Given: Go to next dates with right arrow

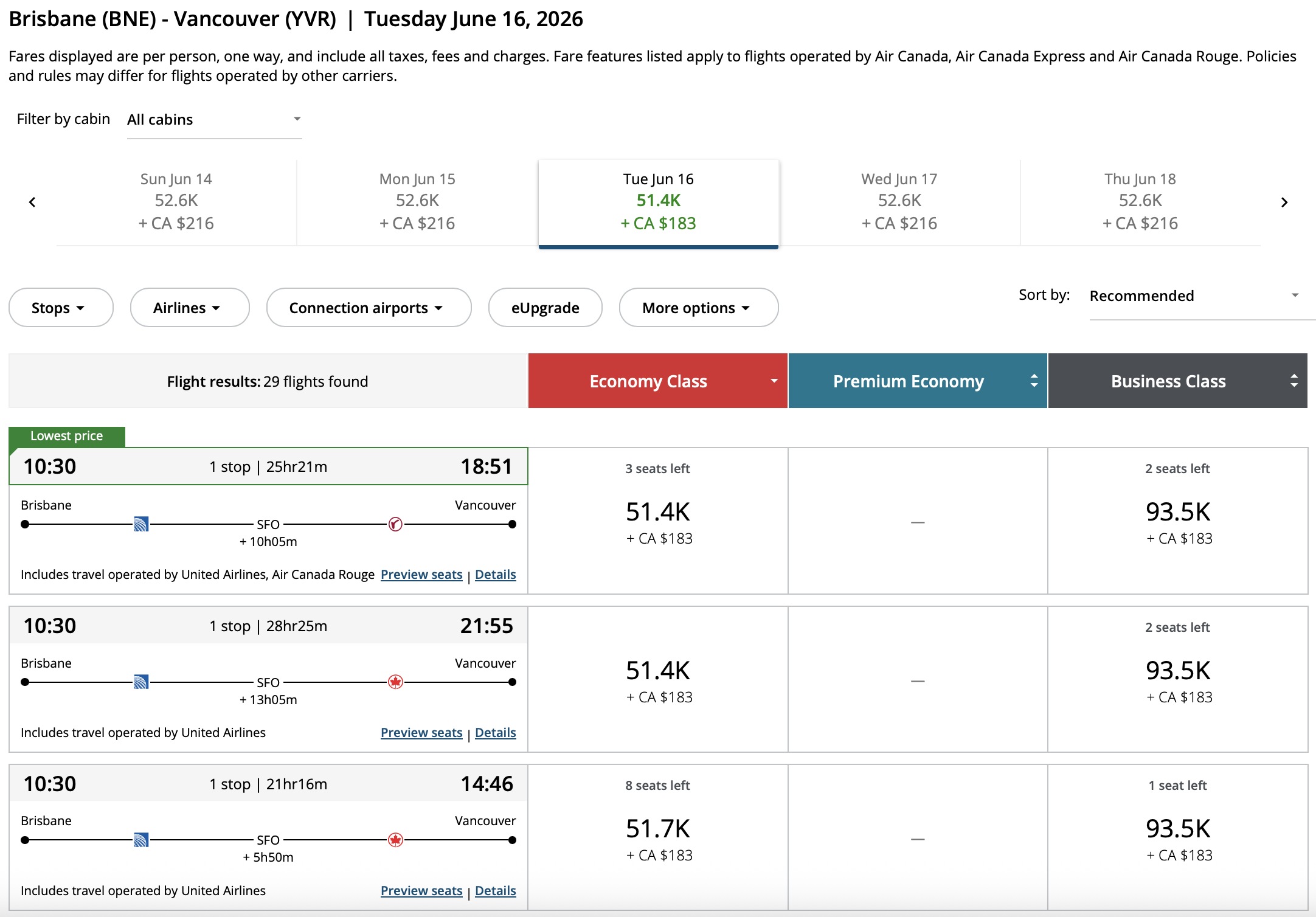Looking at the screenshot, I should 1284,202.
